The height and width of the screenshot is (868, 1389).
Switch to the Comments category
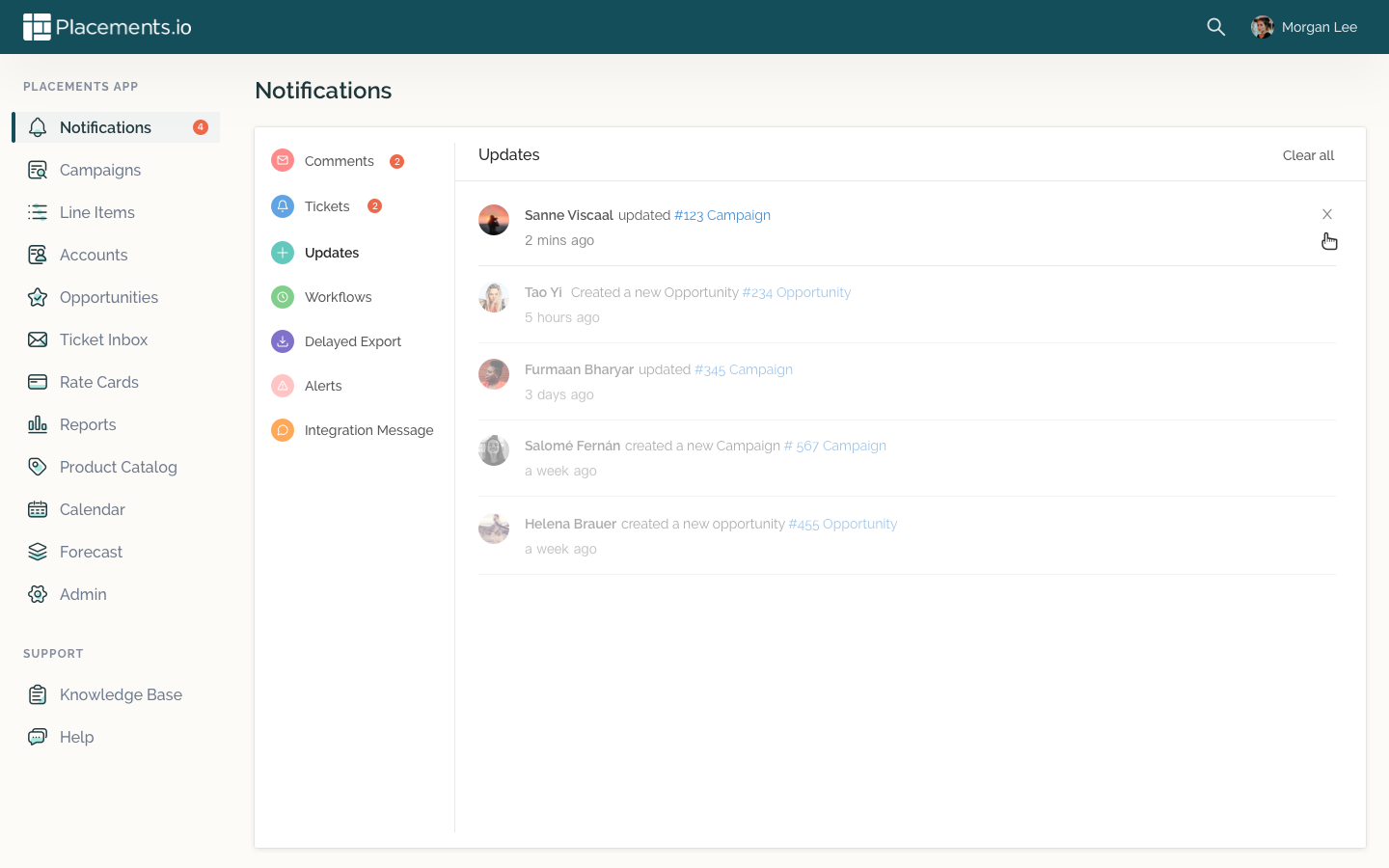pos(339,161)
